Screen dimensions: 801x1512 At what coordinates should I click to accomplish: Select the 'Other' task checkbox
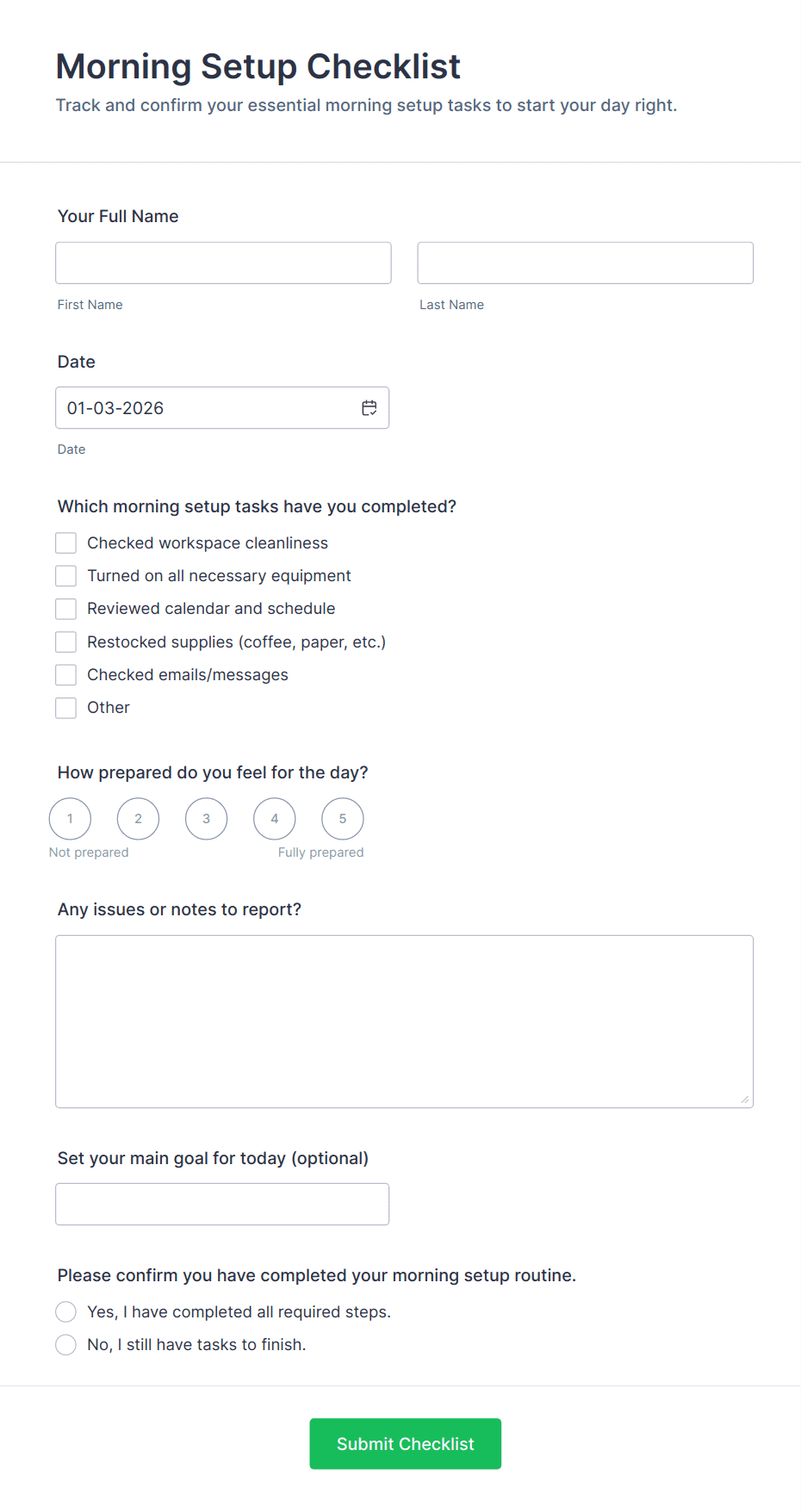point(66,708)
